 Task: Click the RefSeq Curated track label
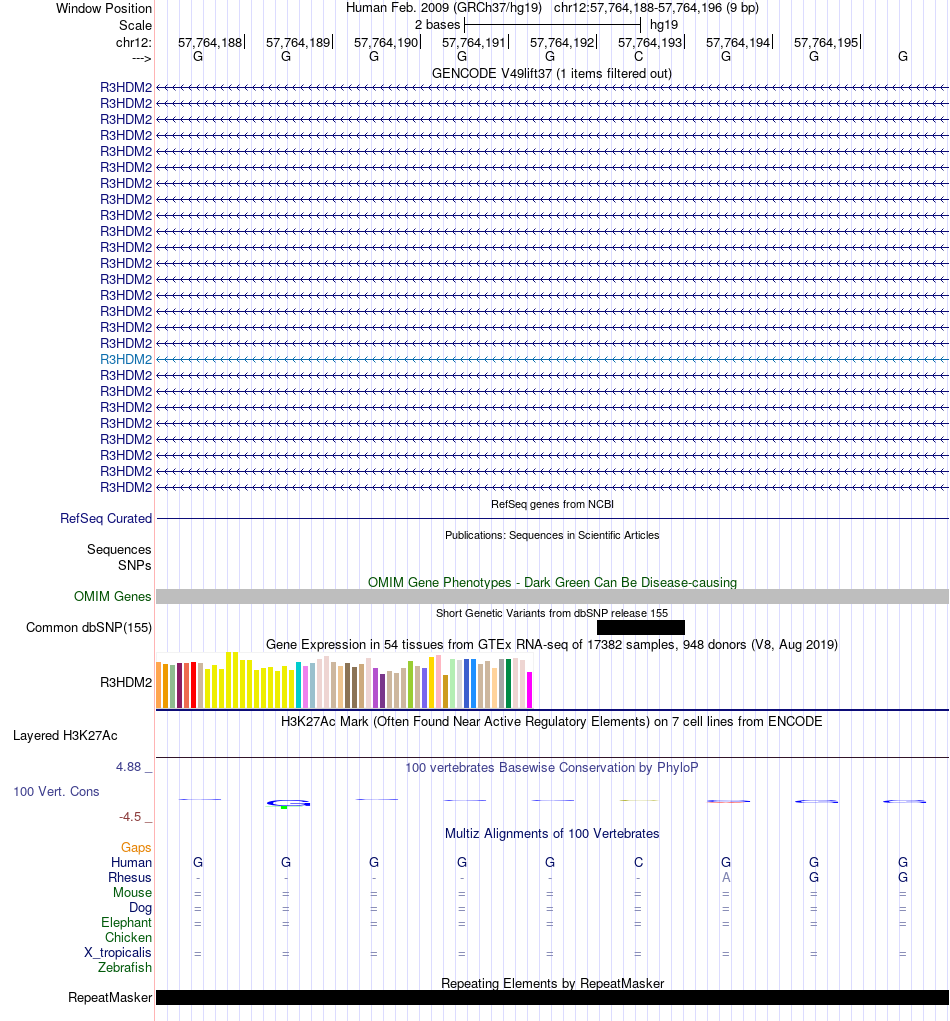[x=105, y=518]
